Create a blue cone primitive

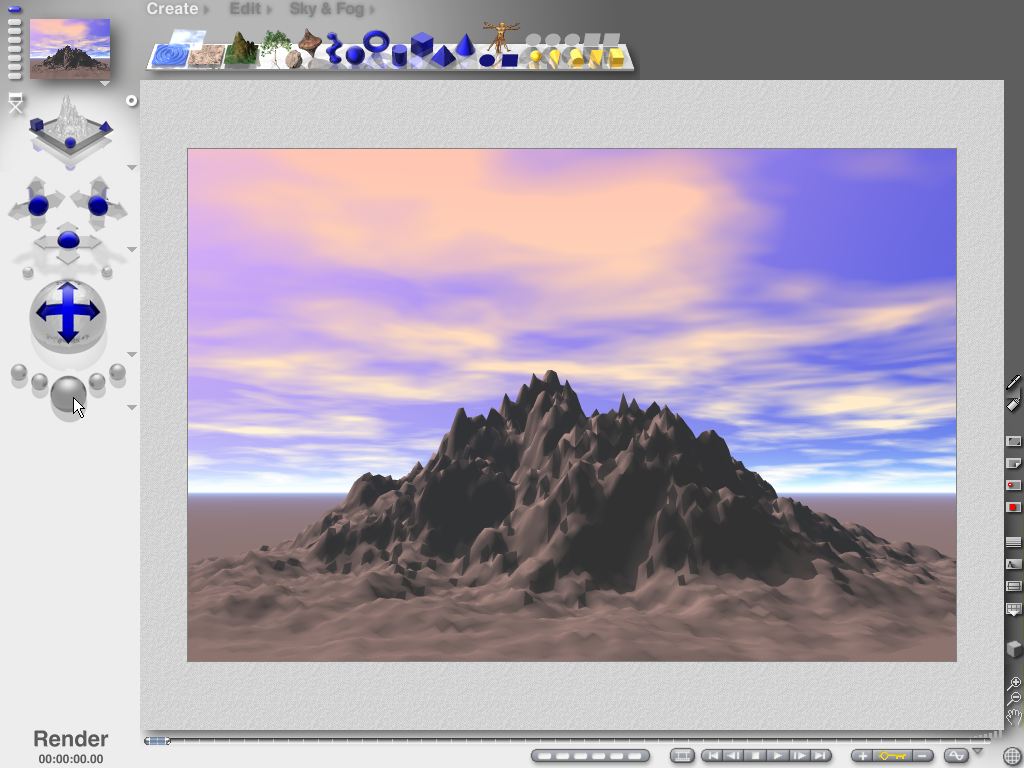pos(465,44)
